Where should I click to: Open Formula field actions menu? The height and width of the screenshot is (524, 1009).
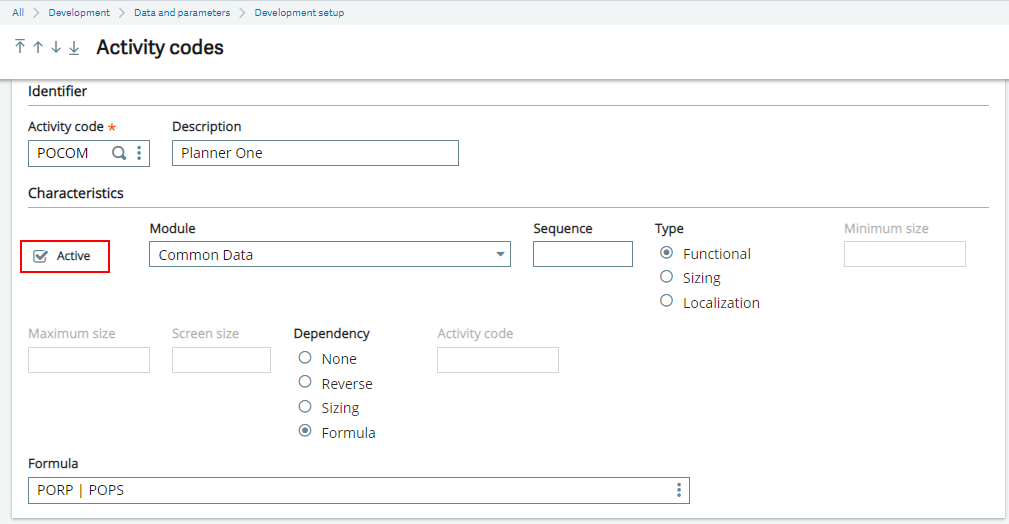pos(679,490)
